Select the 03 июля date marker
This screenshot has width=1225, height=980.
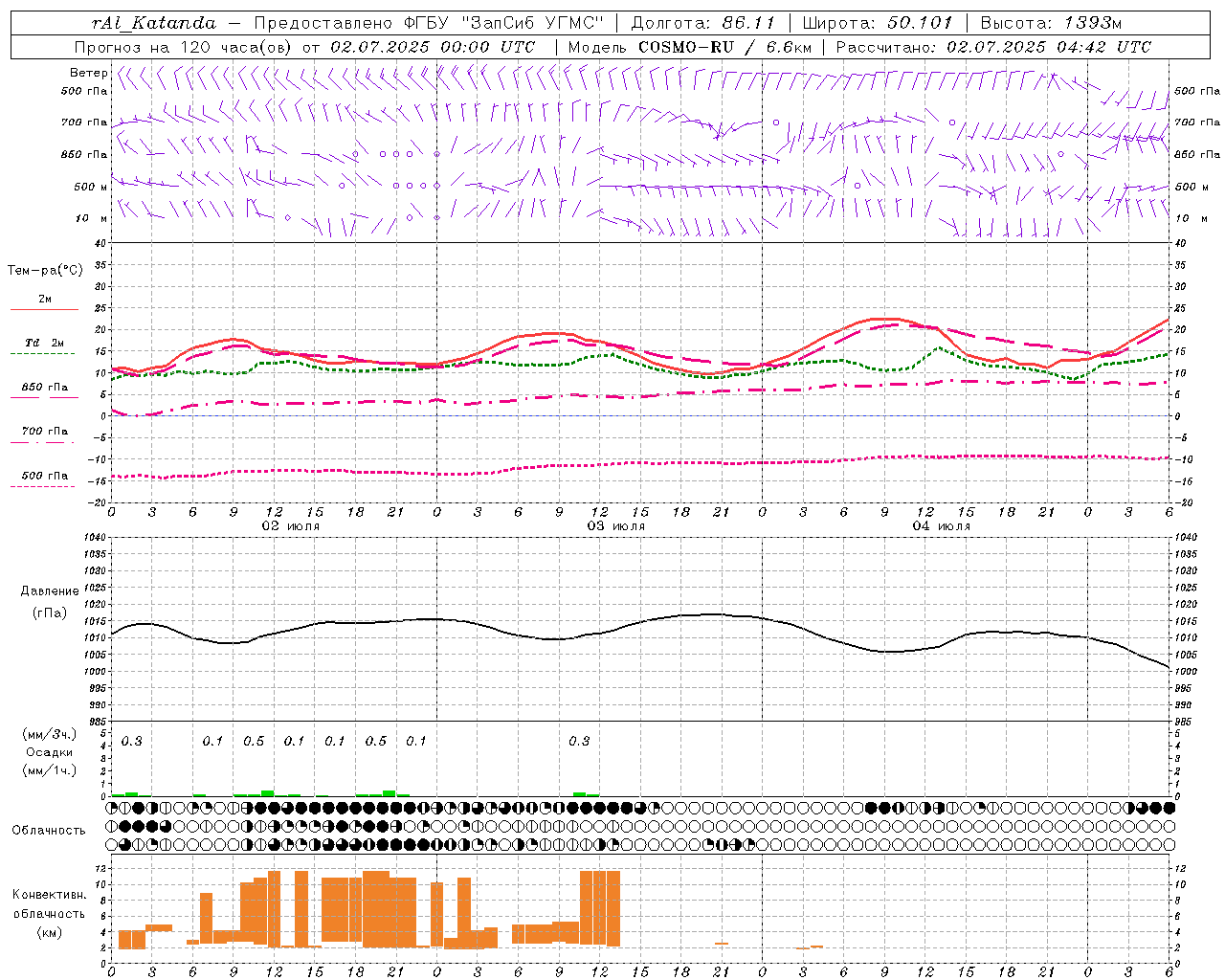(616, 526)
